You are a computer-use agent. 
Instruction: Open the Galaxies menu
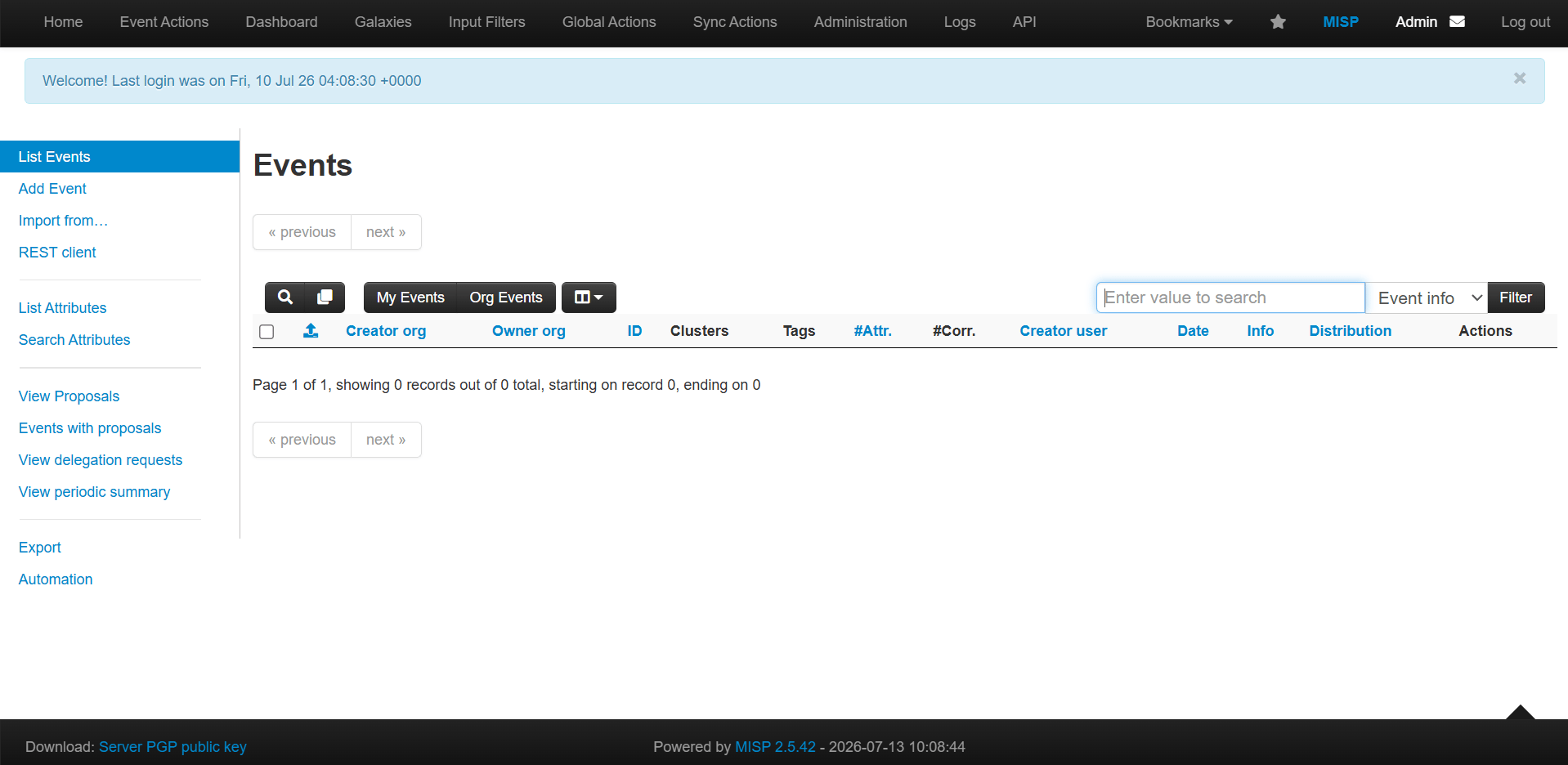coord(383,22)
